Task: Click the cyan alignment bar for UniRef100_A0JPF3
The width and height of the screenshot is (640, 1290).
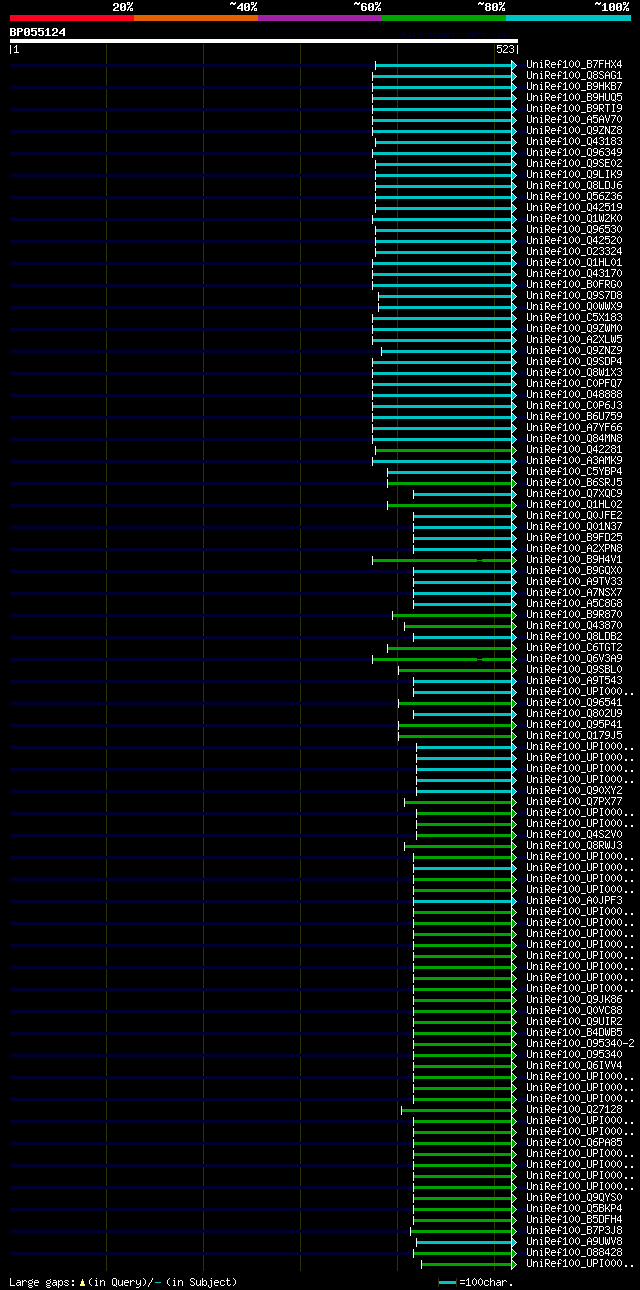Action: 464,901
